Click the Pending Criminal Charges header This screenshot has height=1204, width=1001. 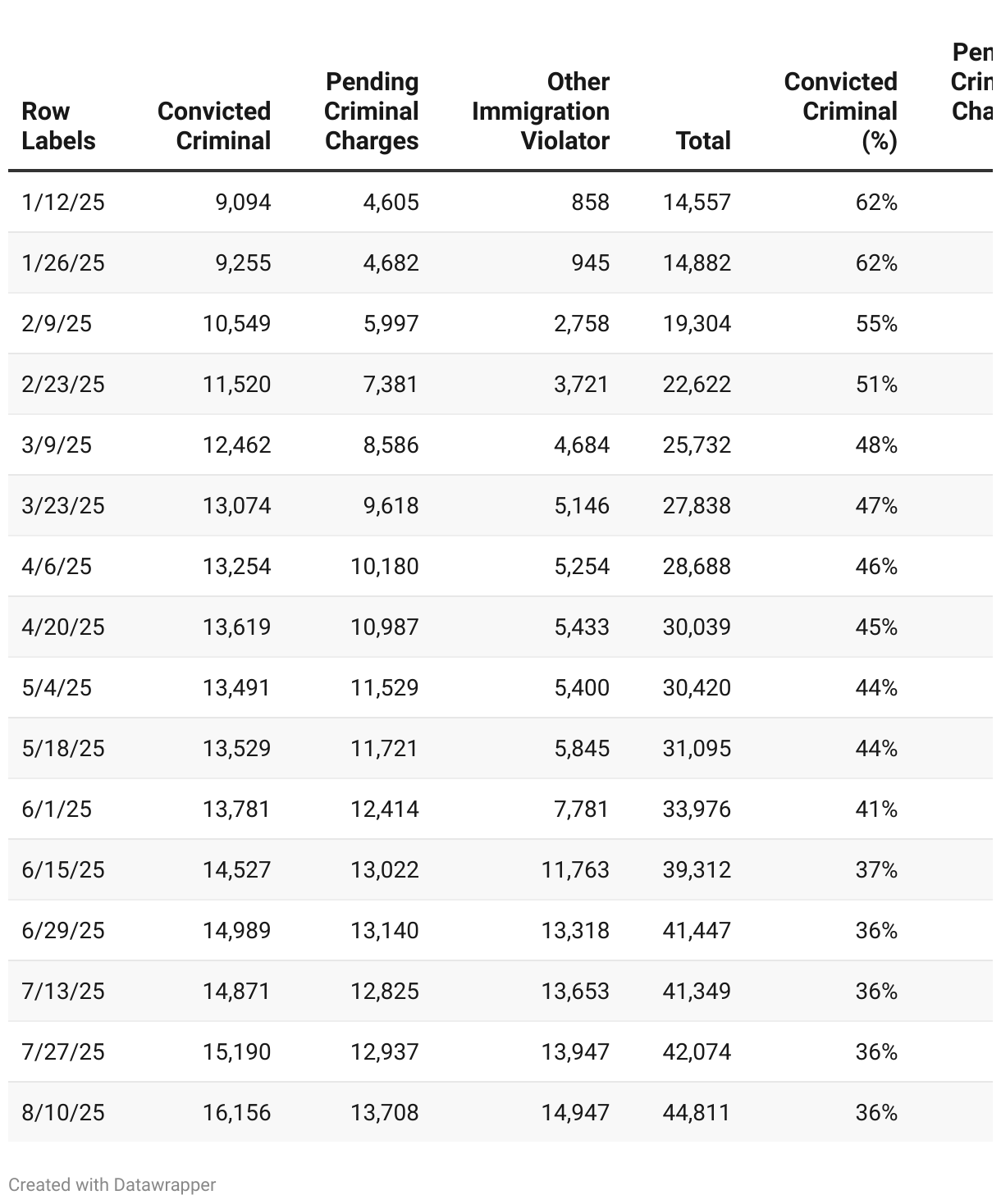(371, 112)
